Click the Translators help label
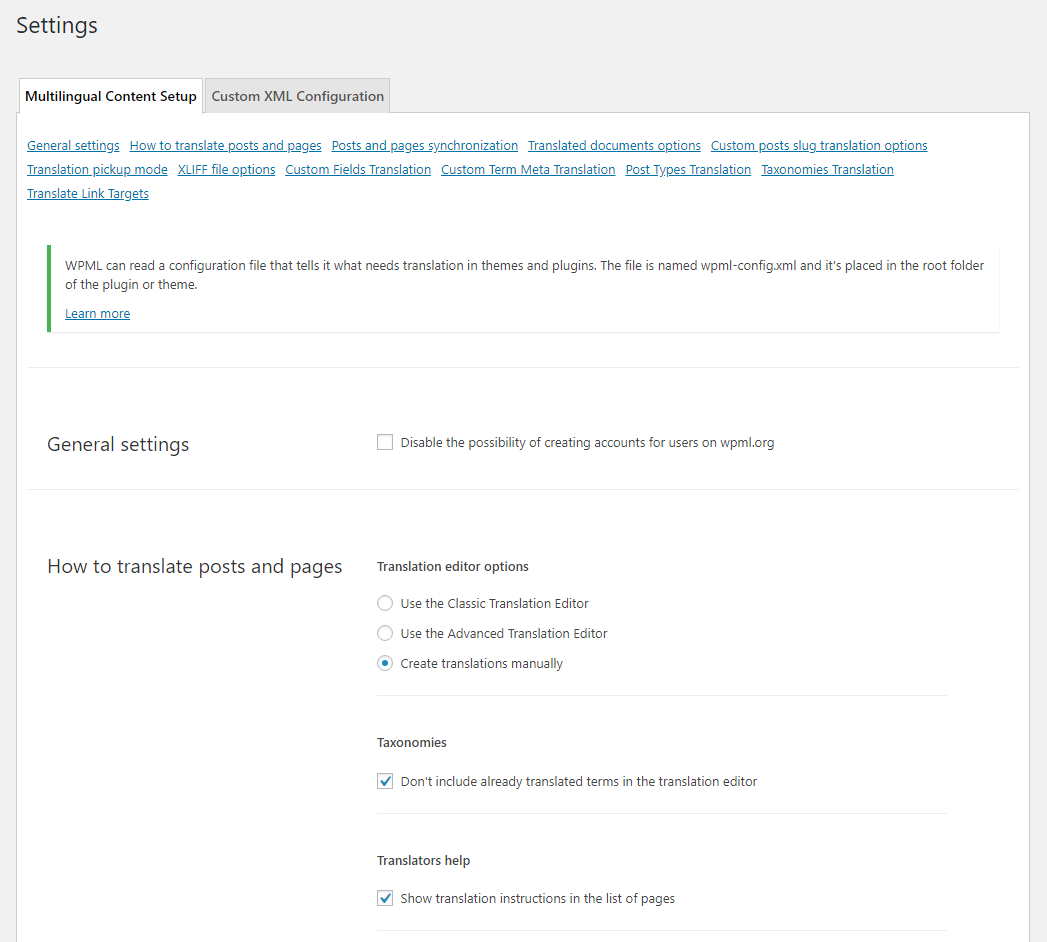This screenshot has width=1047, height=942. (423, 861)
